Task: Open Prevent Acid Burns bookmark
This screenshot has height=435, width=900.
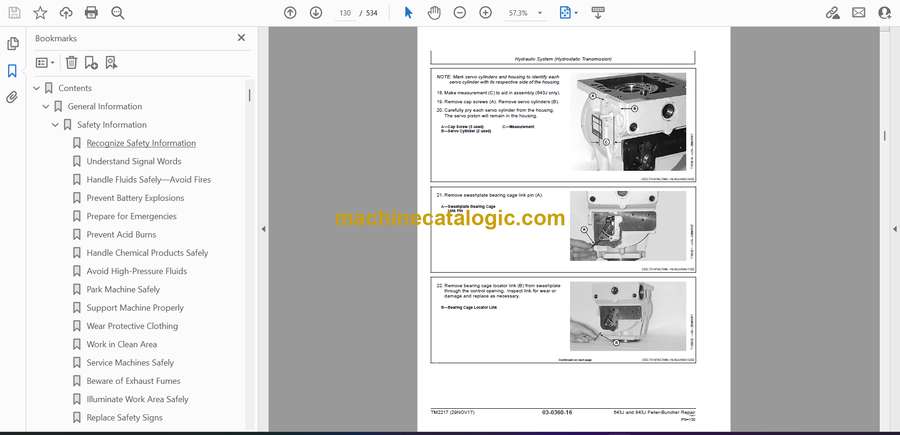Action: coord(121,235)
